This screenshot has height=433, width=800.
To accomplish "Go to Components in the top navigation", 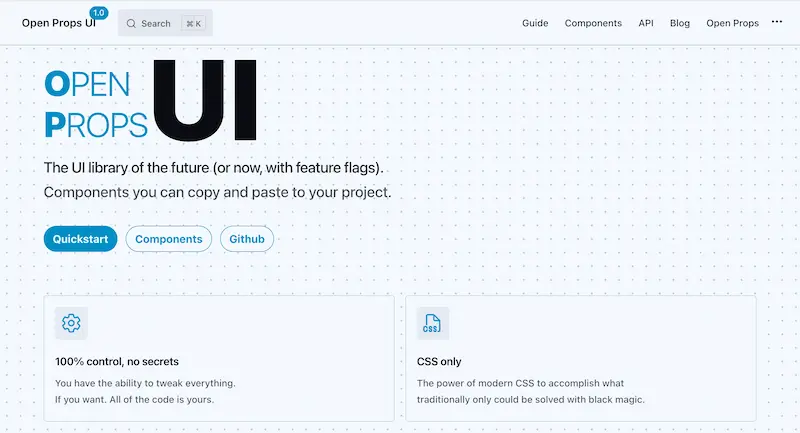I will (x=593, y=23).
